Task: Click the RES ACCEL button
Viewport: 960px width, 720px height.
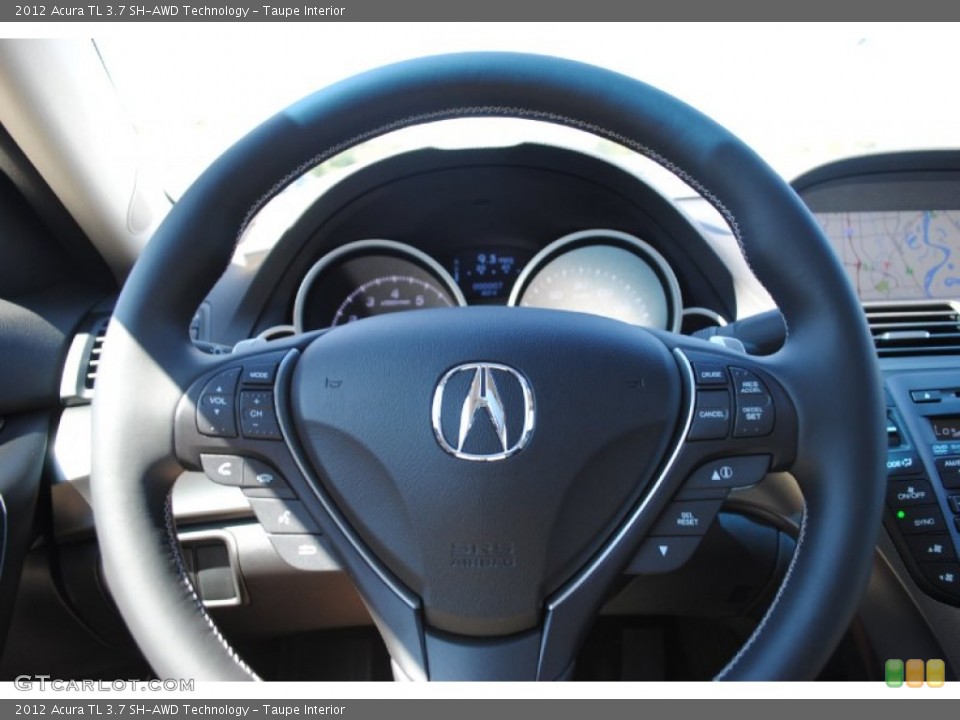Action: tap(749, 386)
